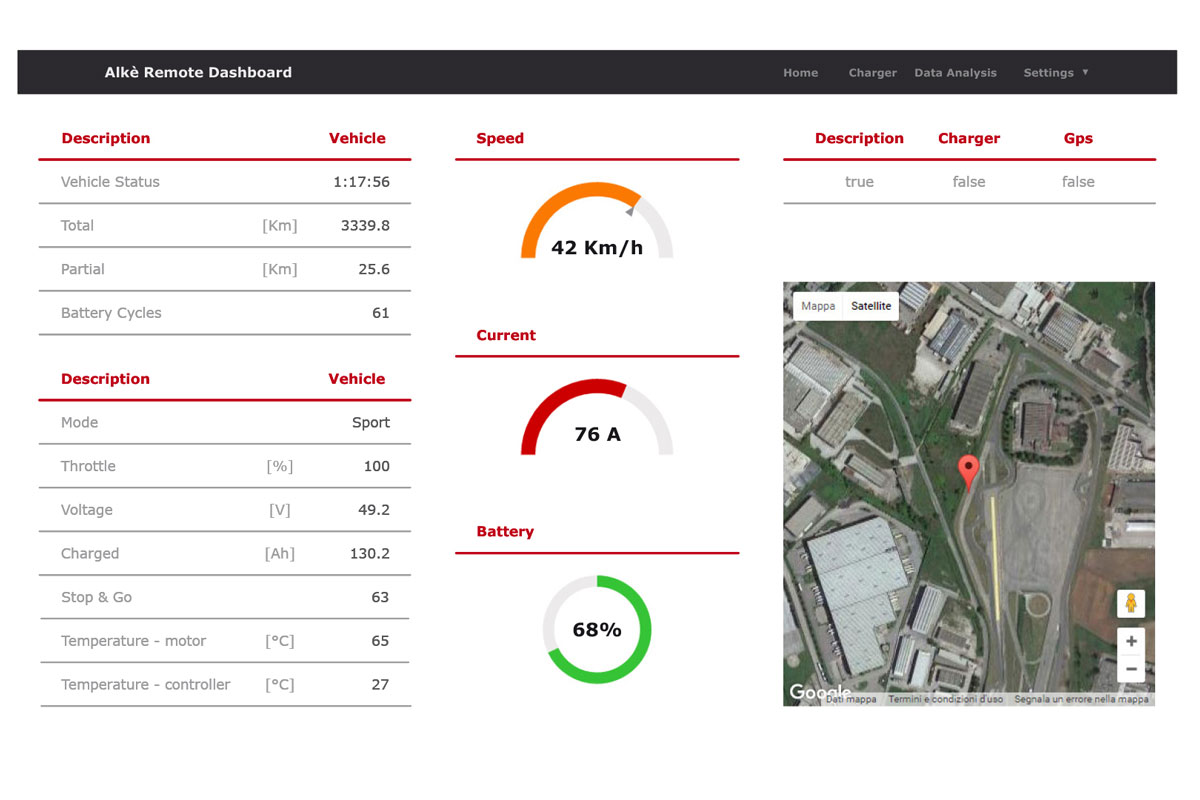Click the green battery percentage ring
The height and width of the screenshot is (800, 1200).
[x=597, y=629]
